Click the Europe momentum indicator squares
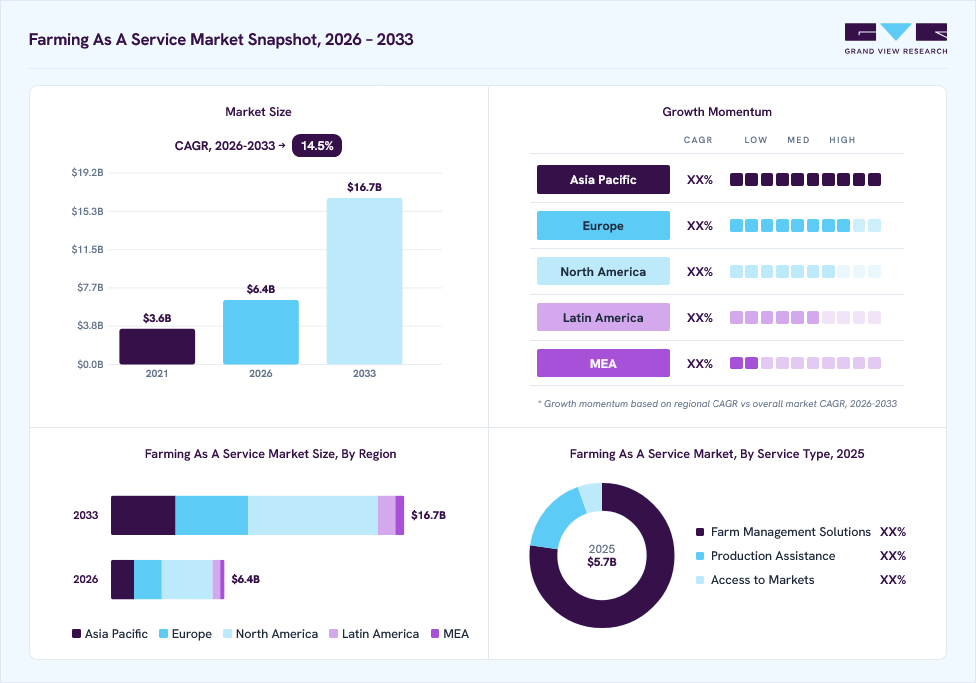This screenshot has height=683, width=976. tap(805, 225)
